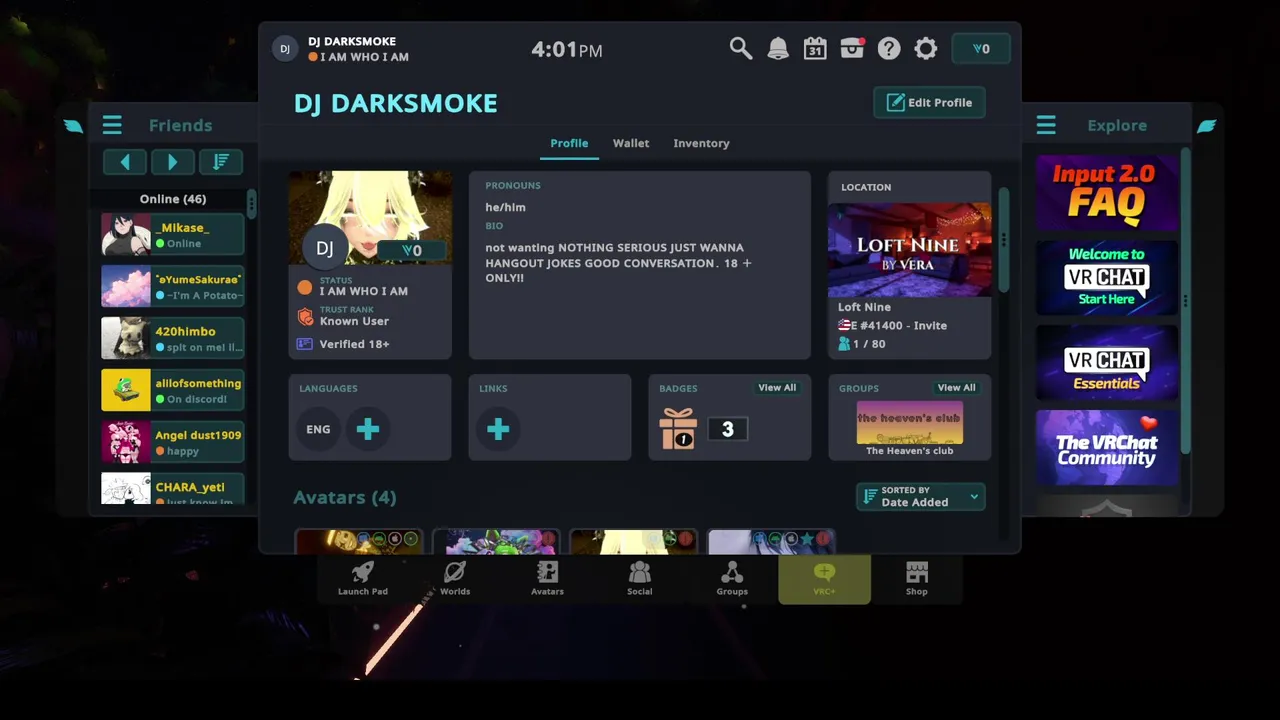Click the badges gift box icon
This screenshot has height=720, width=1280.
678,429
